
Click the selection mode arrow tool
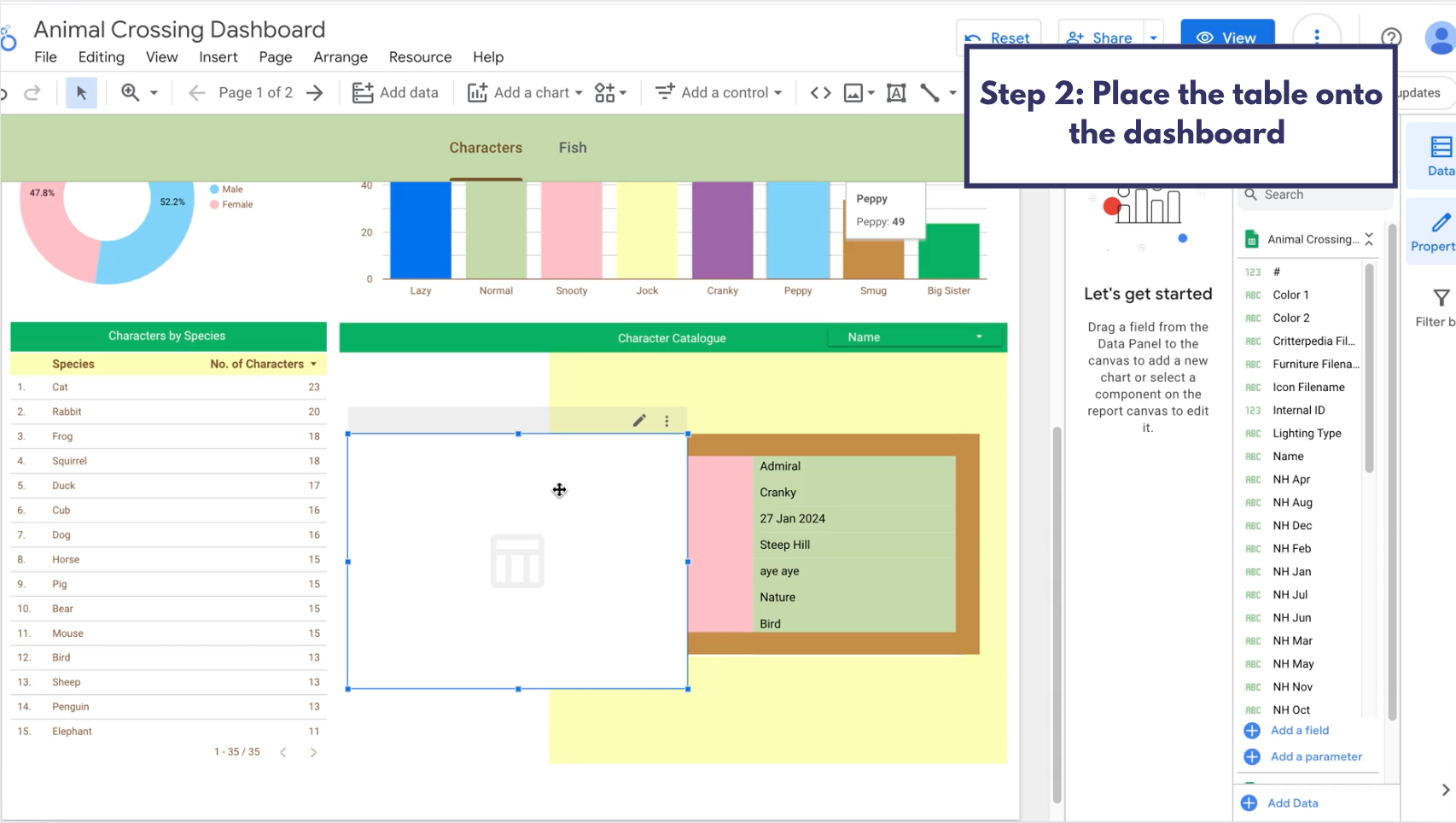(81, 93)
